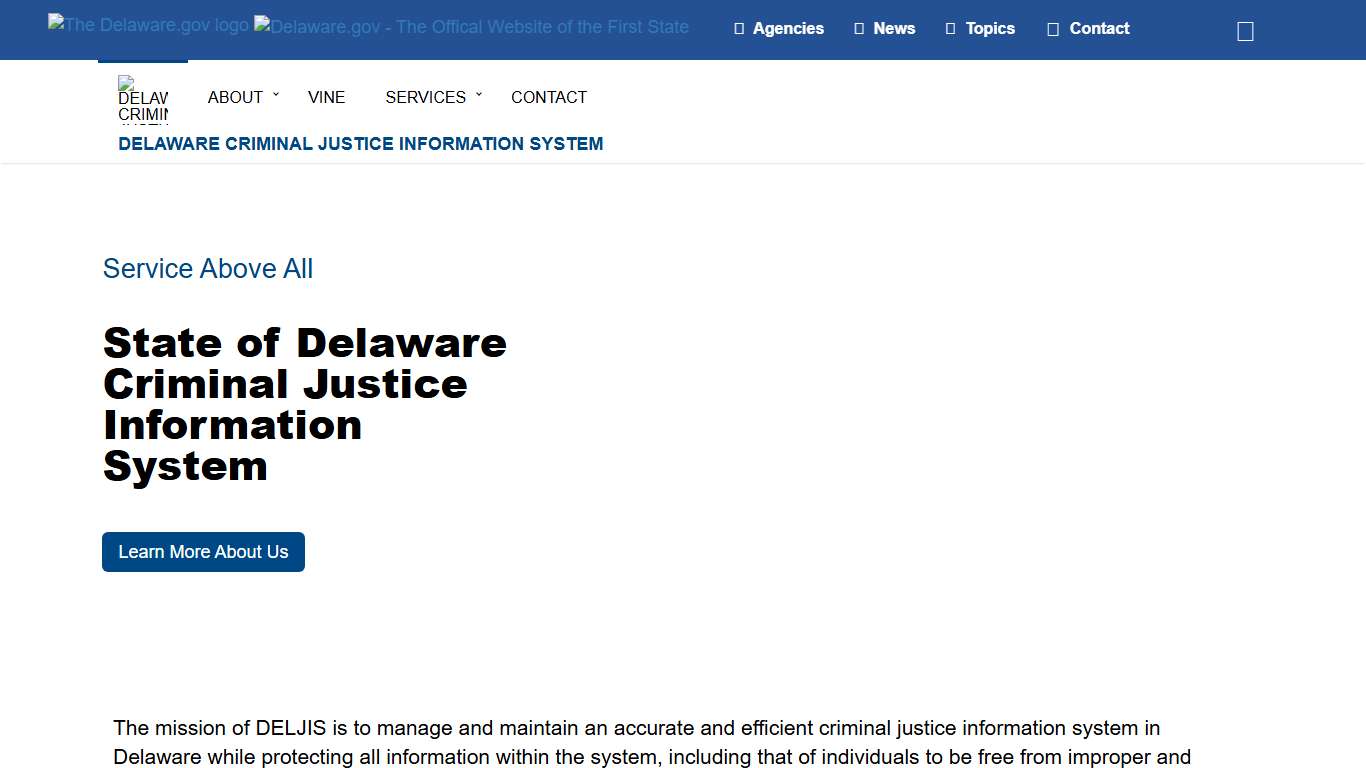Screen dimensions: 1366x768
Task: Open CONTACT from the navigation bar
Action: (548, 97)
